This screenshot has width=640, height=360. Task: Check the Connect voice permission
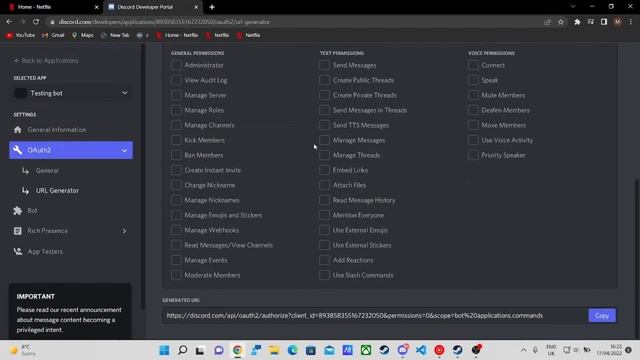coord(473,65)
